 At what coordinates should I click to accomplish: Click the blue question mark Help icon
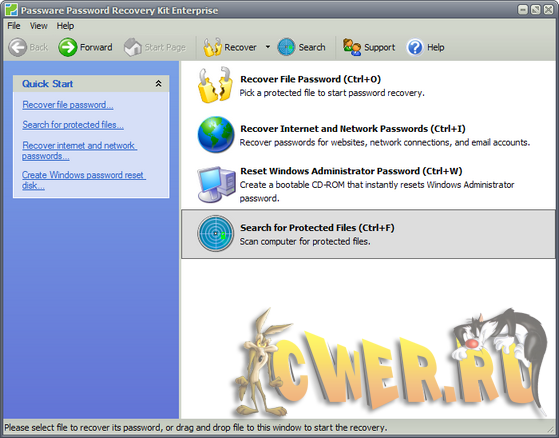415,47
